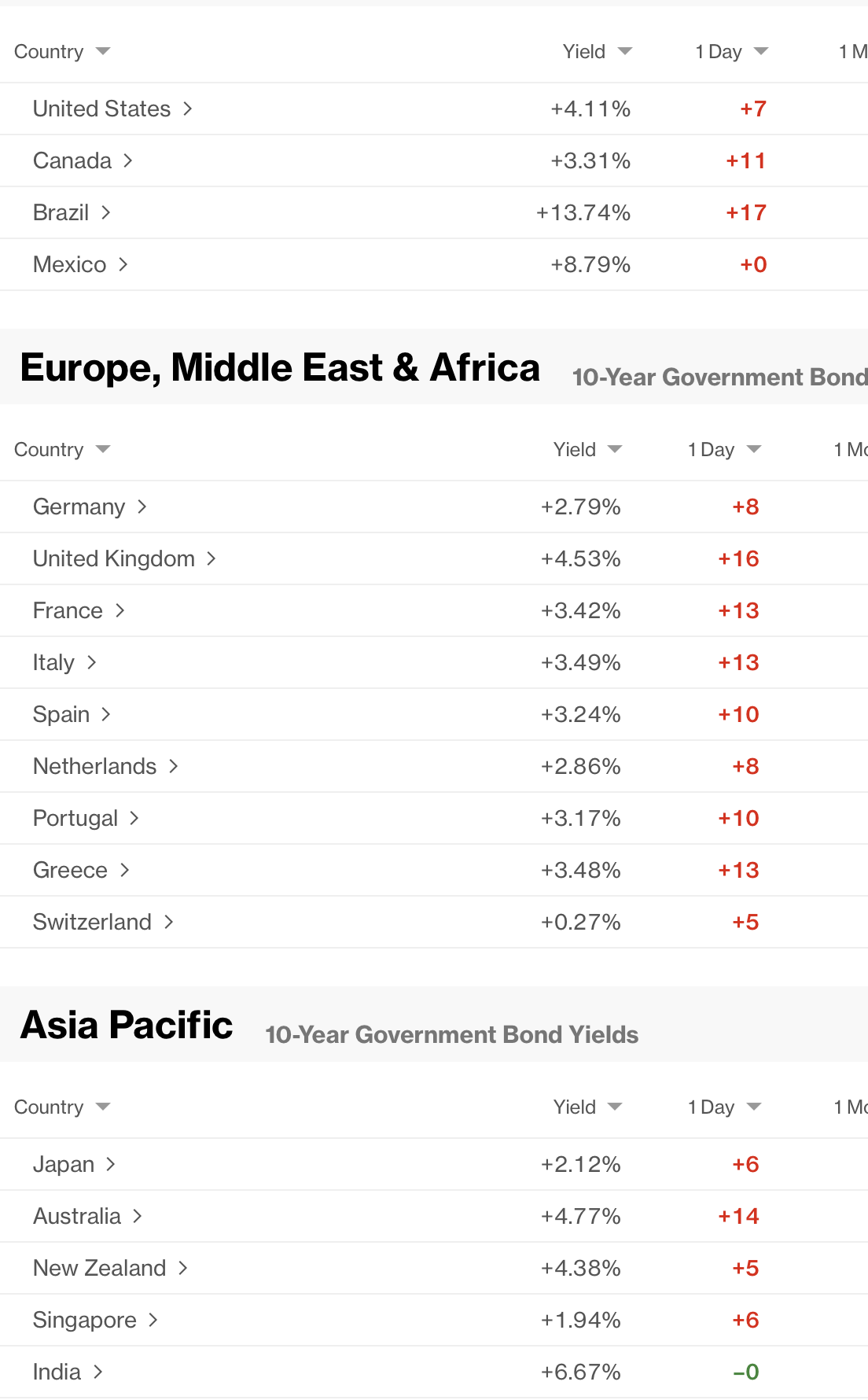Select the Switzerland row link

[x=92, y=922]
